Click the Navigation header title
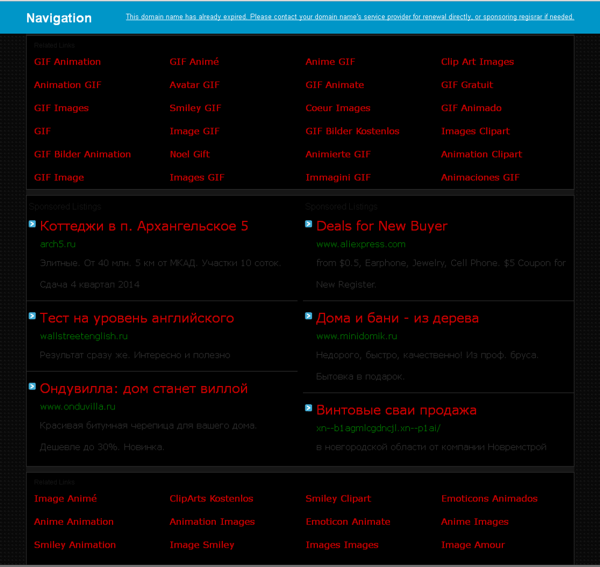Image resolution: width=600 pixels, height=567 pixels. coord(59,18)
